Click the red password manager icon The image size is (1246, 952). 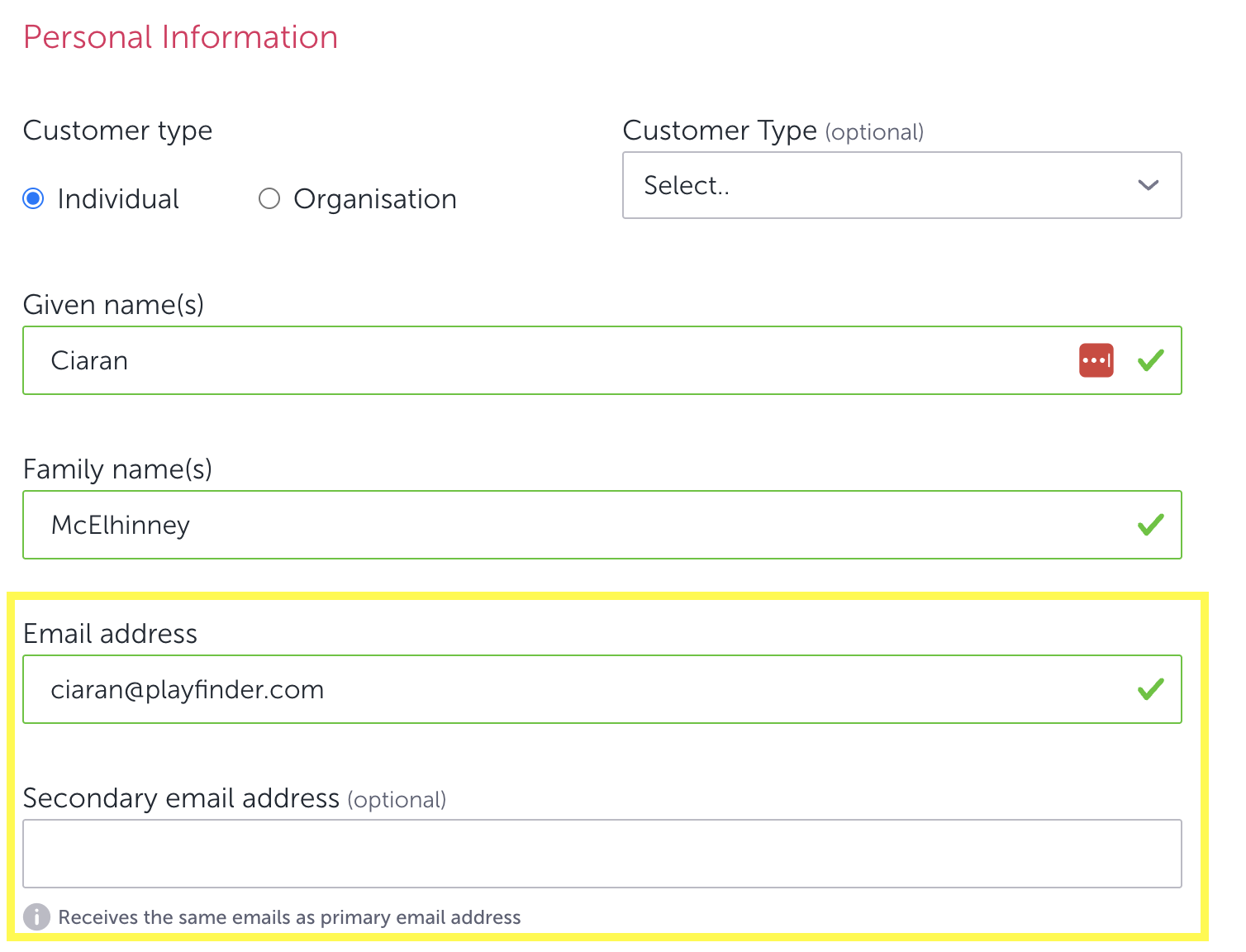(1096, 360)
